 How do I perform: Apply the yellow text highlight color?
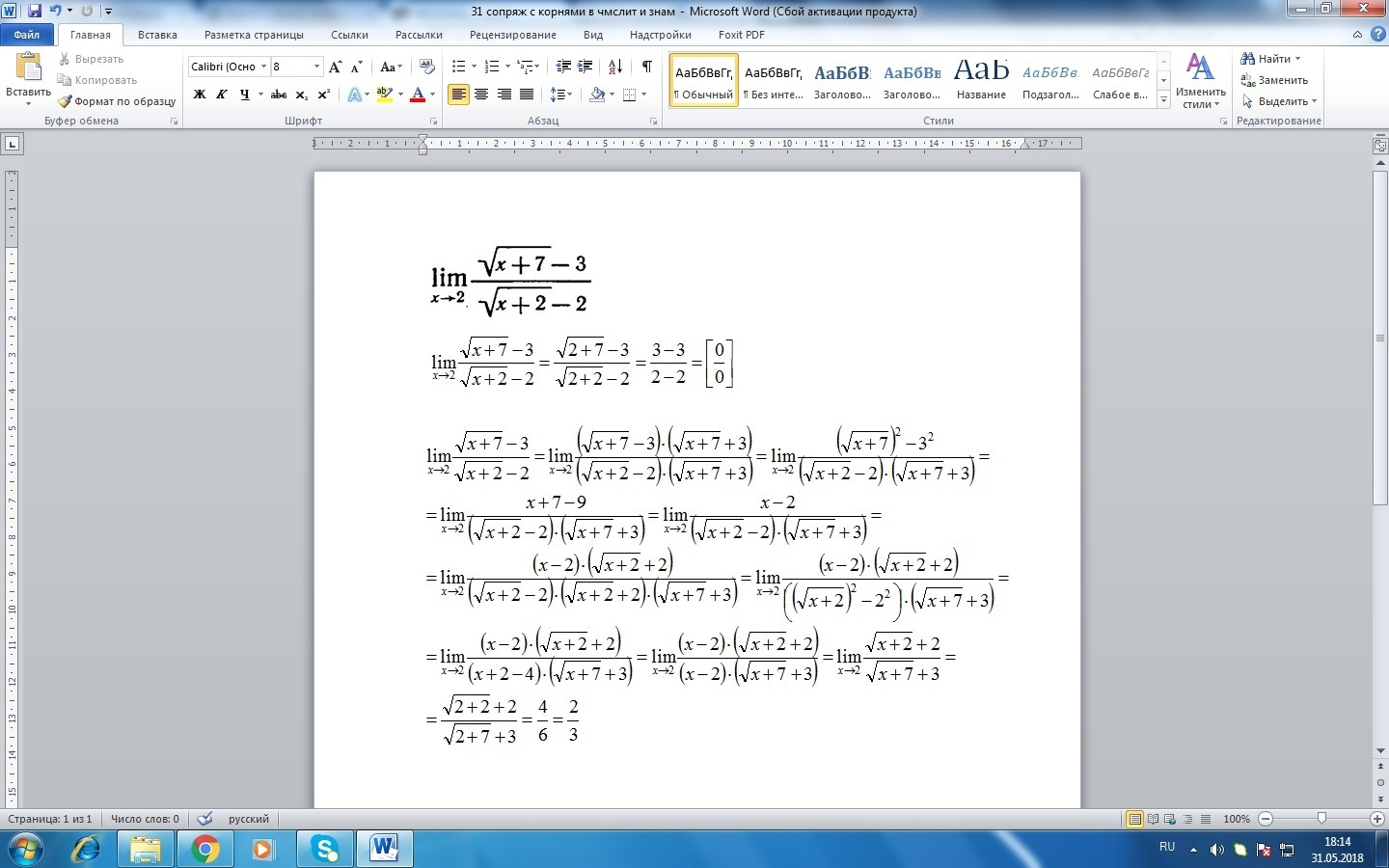[x=385, y=95]
